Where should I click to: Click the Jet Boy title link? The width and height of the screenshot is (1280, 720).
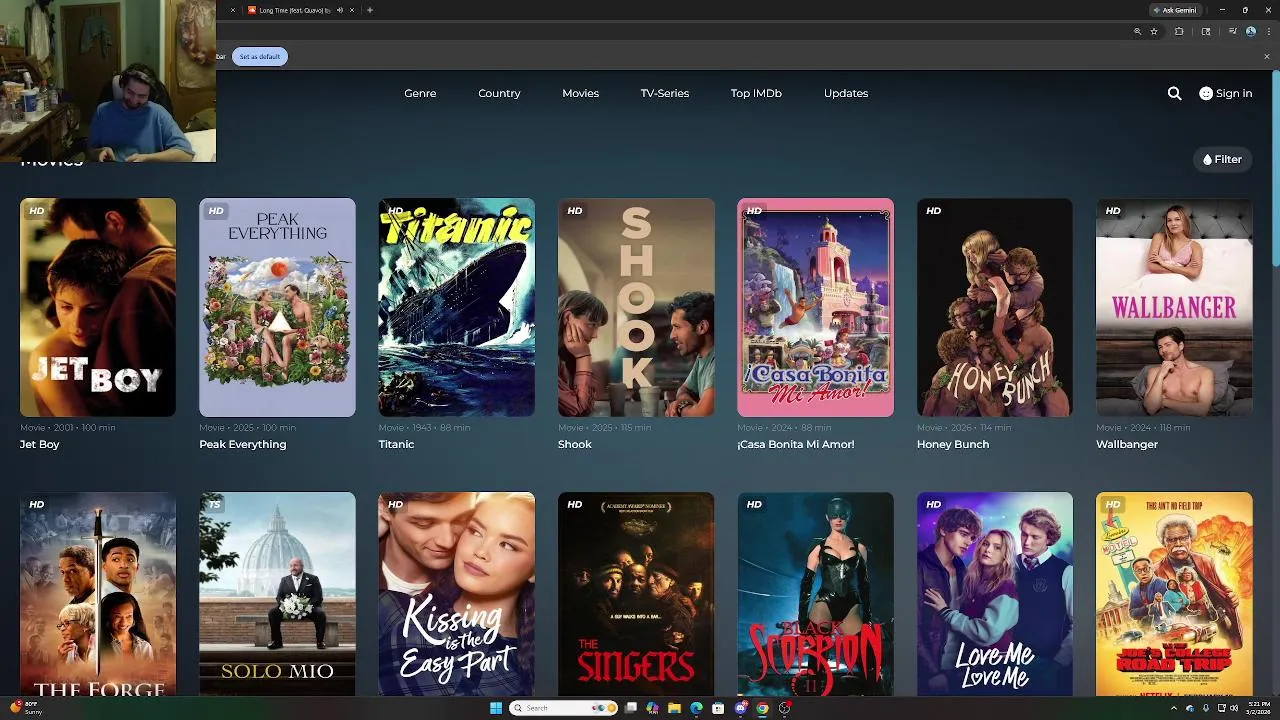click(x=40, y=444)
